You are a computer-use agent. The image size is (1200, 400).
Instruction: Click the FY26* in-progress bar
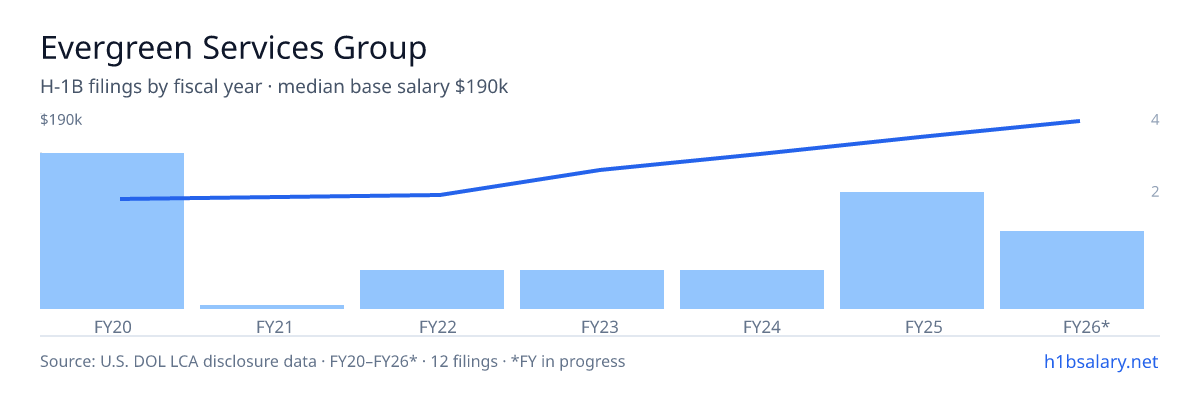(1072, 270)
